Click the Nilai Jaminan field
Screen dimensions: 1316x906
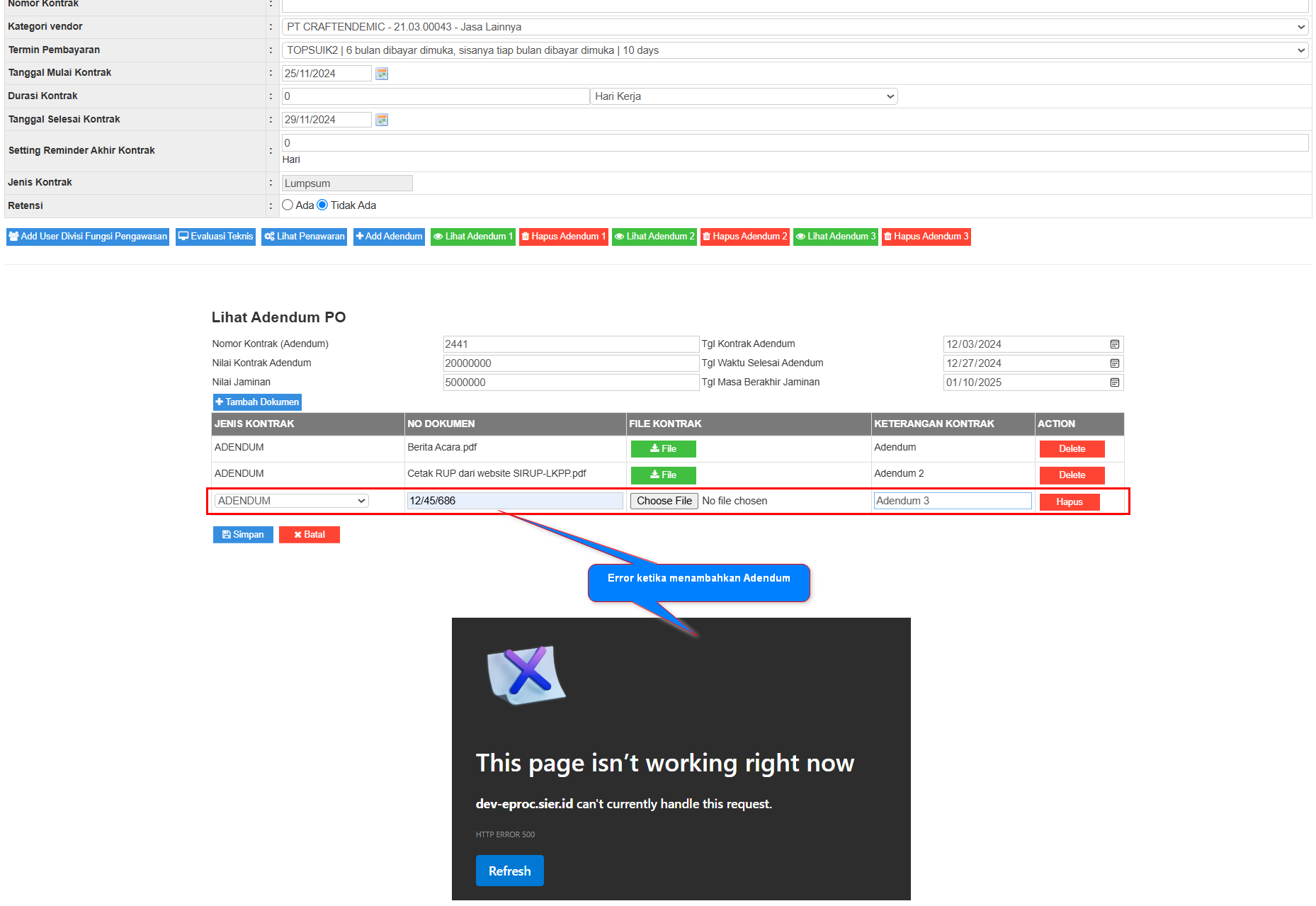571,383
